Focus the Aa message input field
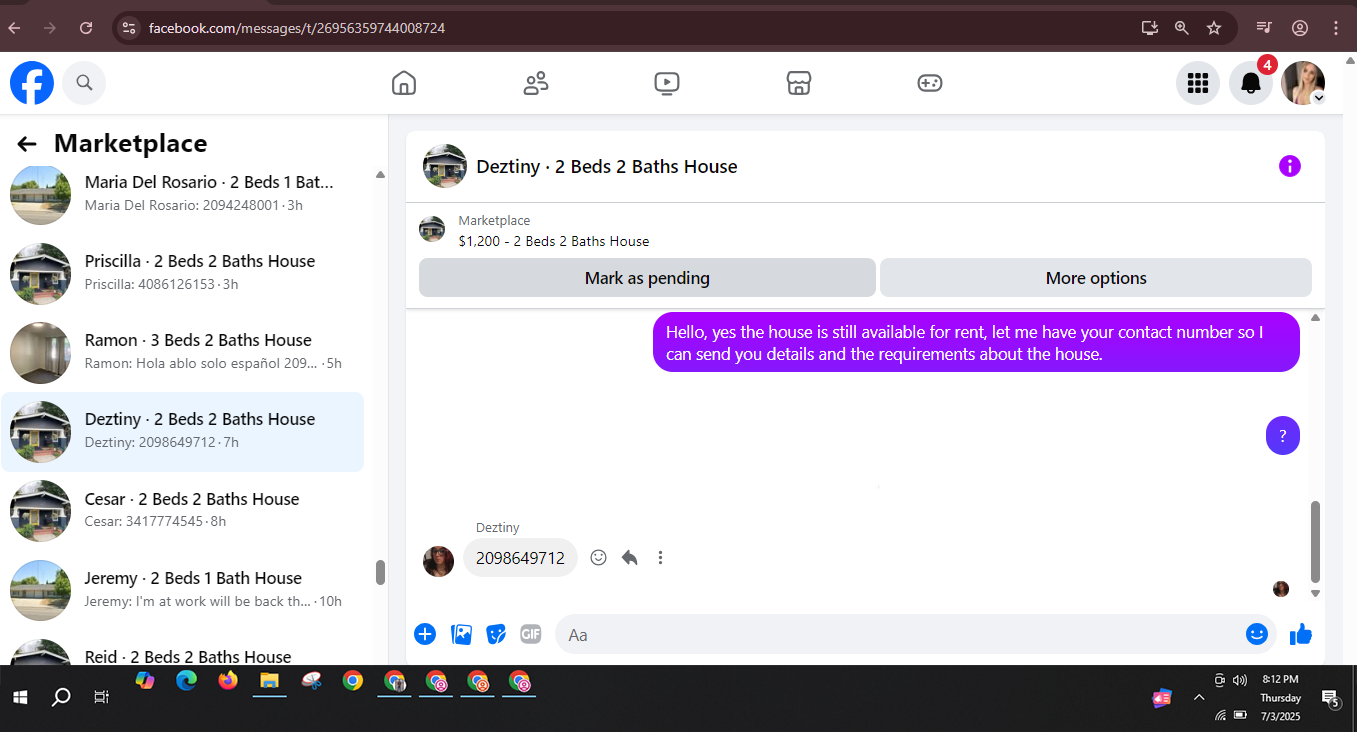The width and height of the screenshot is (1357, 732). [900, 634]
